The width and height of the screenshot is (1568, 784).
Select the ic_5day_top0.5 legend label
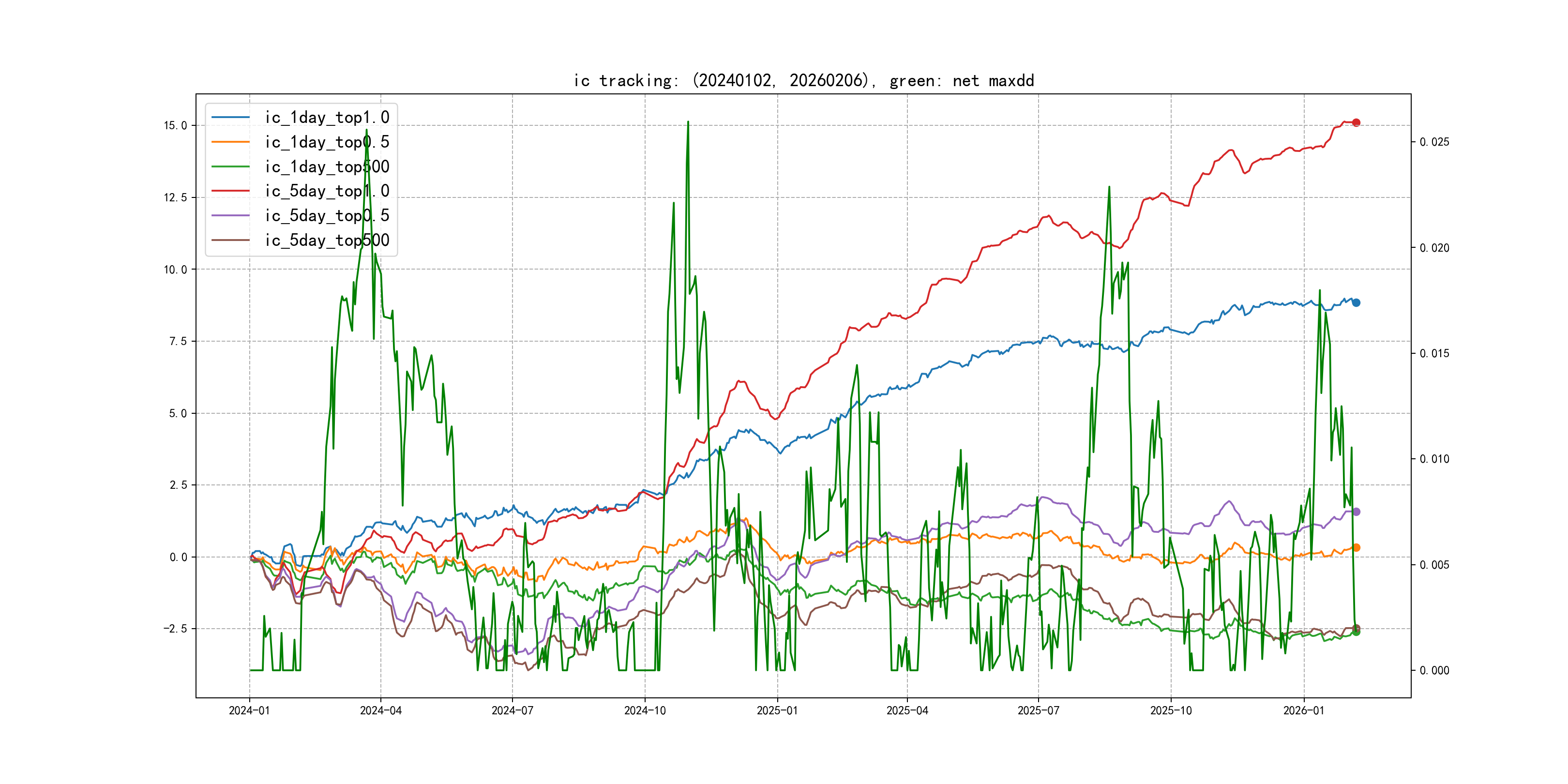point(327,216)
